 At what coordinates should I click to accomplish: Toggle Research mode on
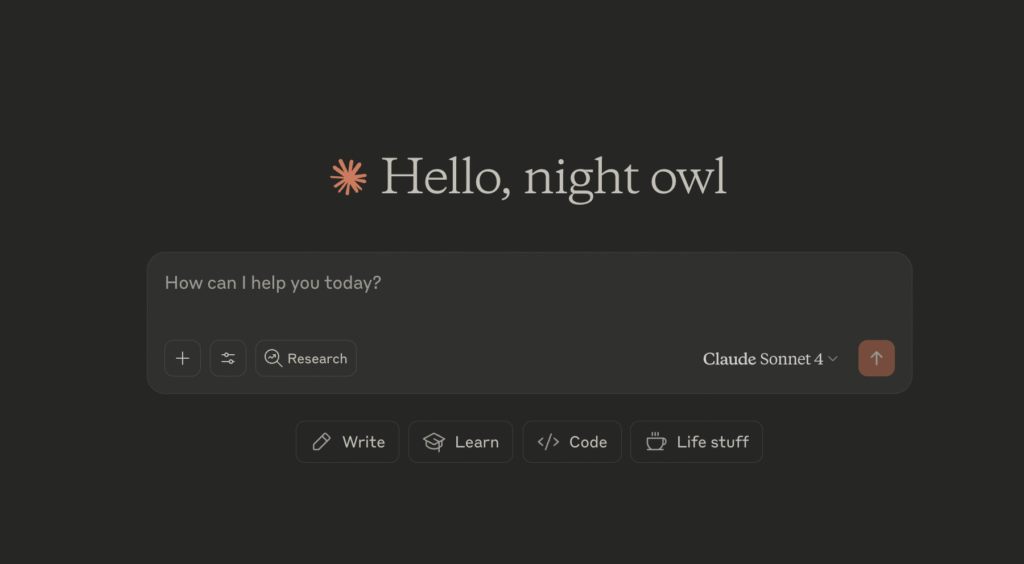[x=306, y=358]
